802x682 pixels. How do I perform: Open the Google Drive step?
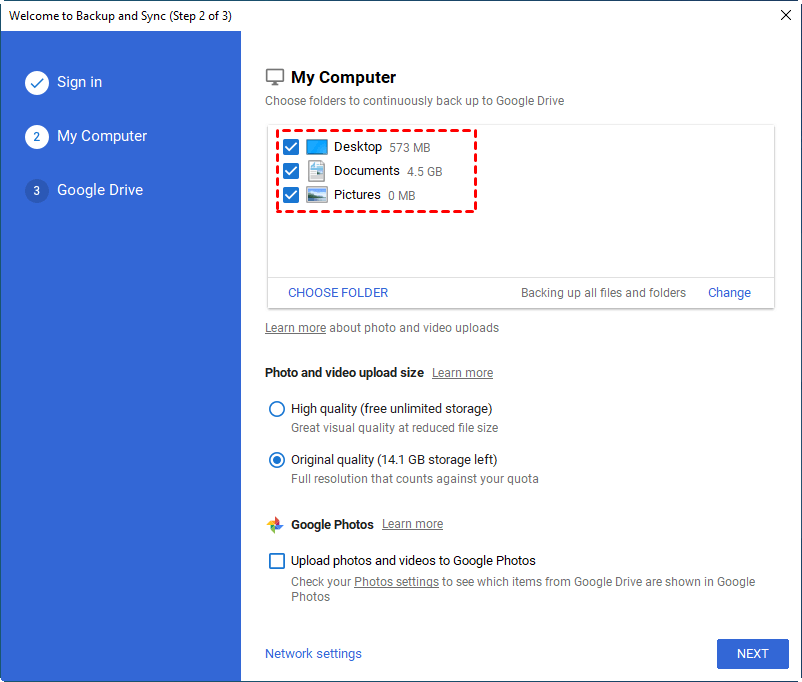tap(100, 190)
